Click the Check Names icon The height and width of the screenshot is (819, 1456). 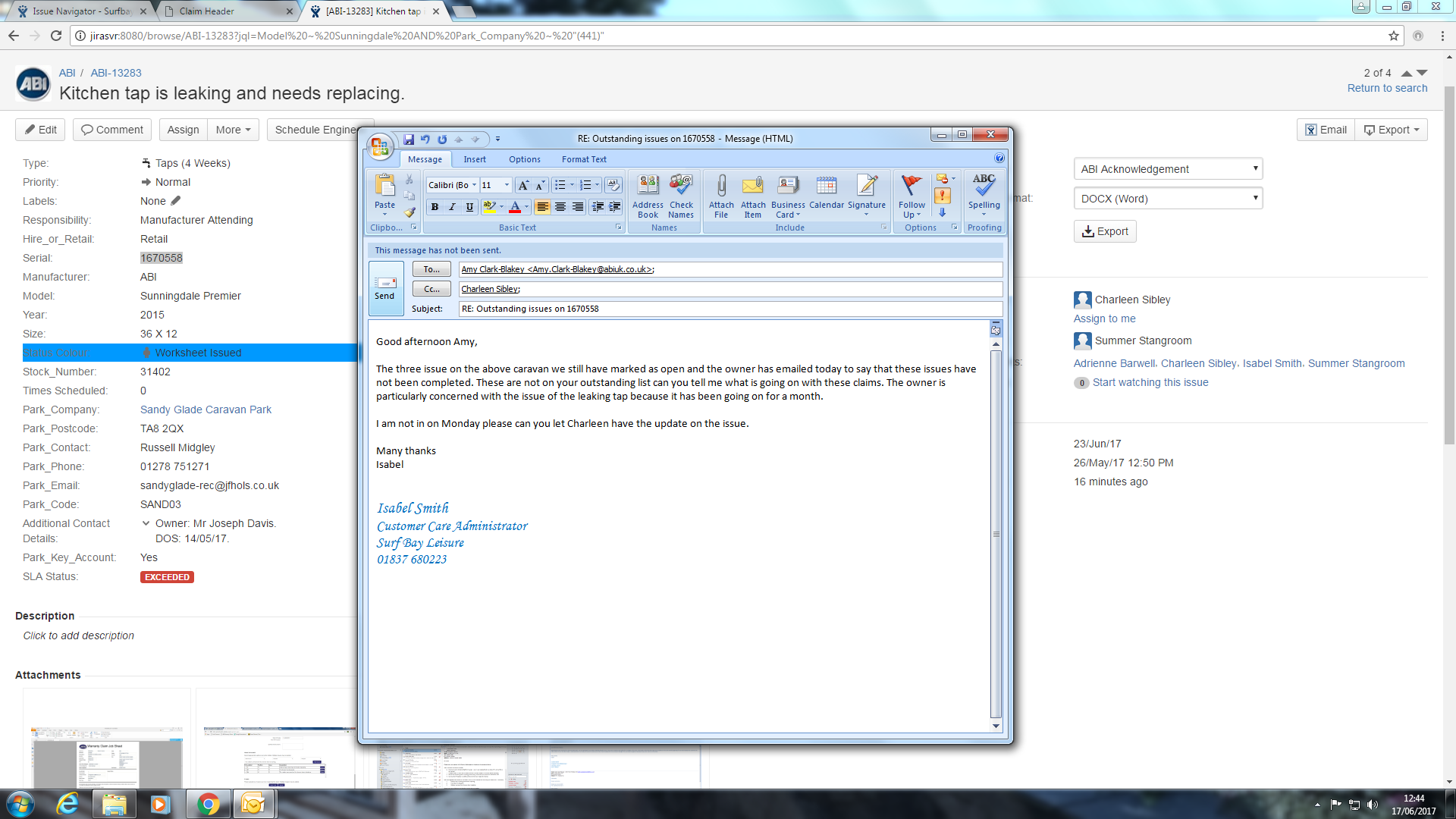(x=681, y=196)
